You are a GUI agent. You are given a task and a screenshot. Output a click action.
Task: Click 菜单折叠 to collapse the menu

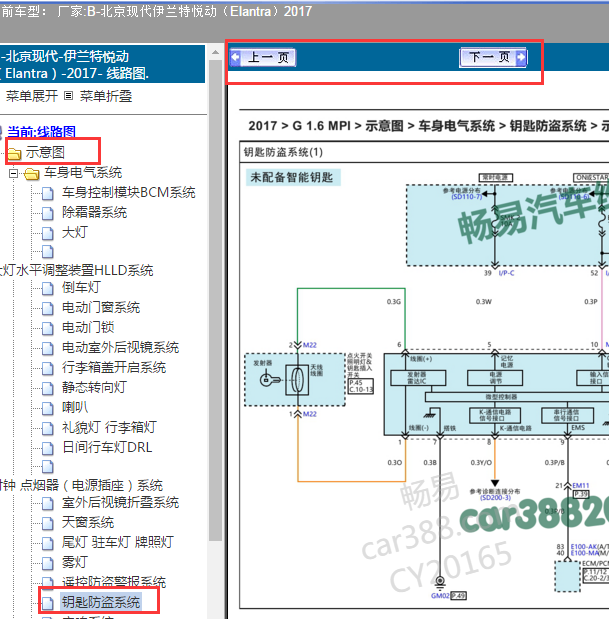point(106,96)
